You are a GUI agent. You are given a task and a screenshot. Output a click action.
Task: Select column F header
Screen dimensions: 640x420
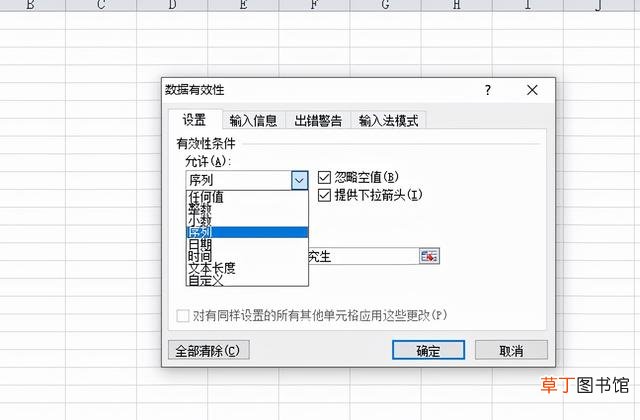(x=314, y=5)
